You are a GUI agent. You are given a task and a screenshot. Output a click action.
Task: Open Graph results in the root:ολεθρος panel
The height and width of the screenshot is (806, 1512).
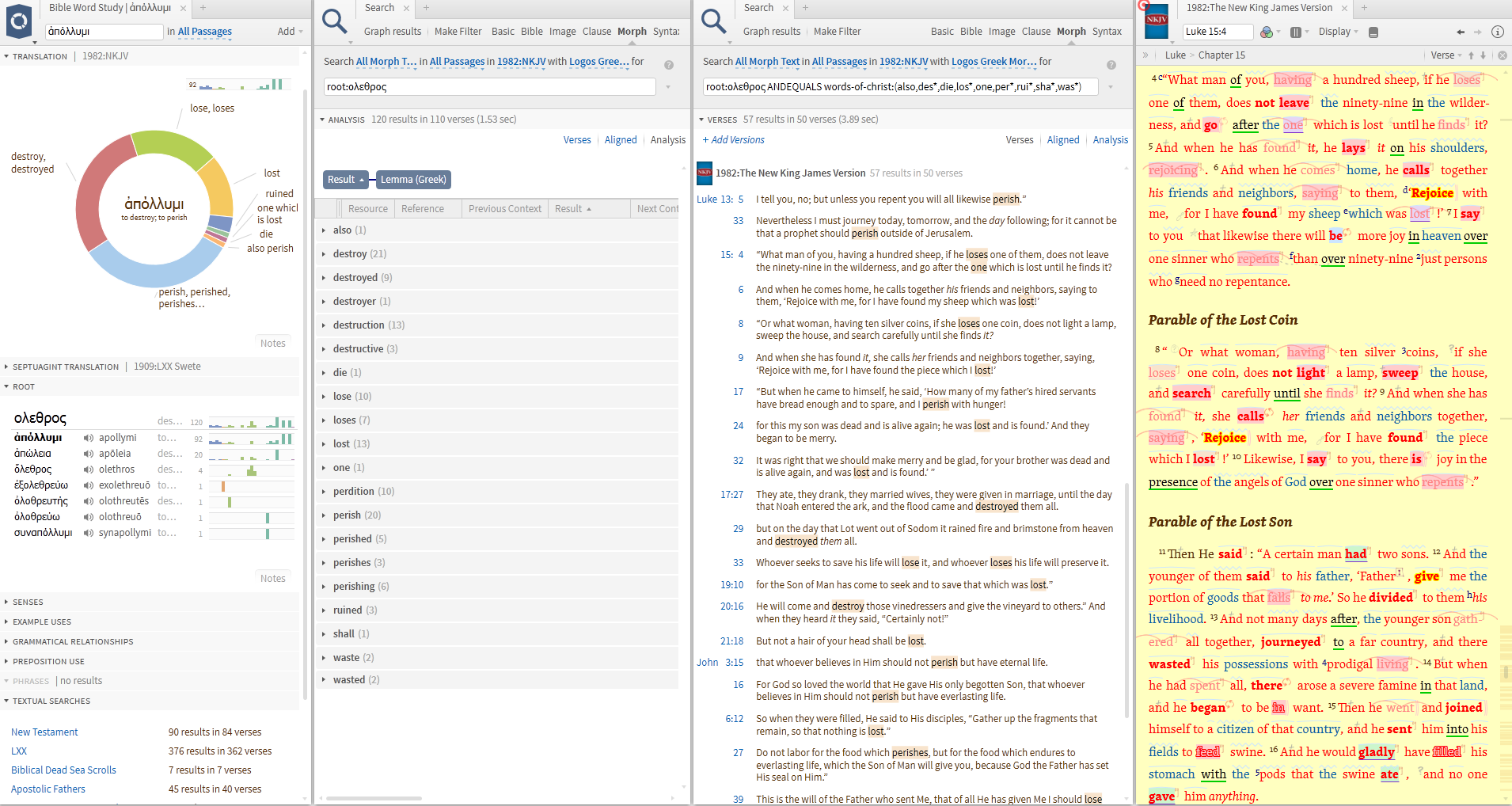click(393, 32)
